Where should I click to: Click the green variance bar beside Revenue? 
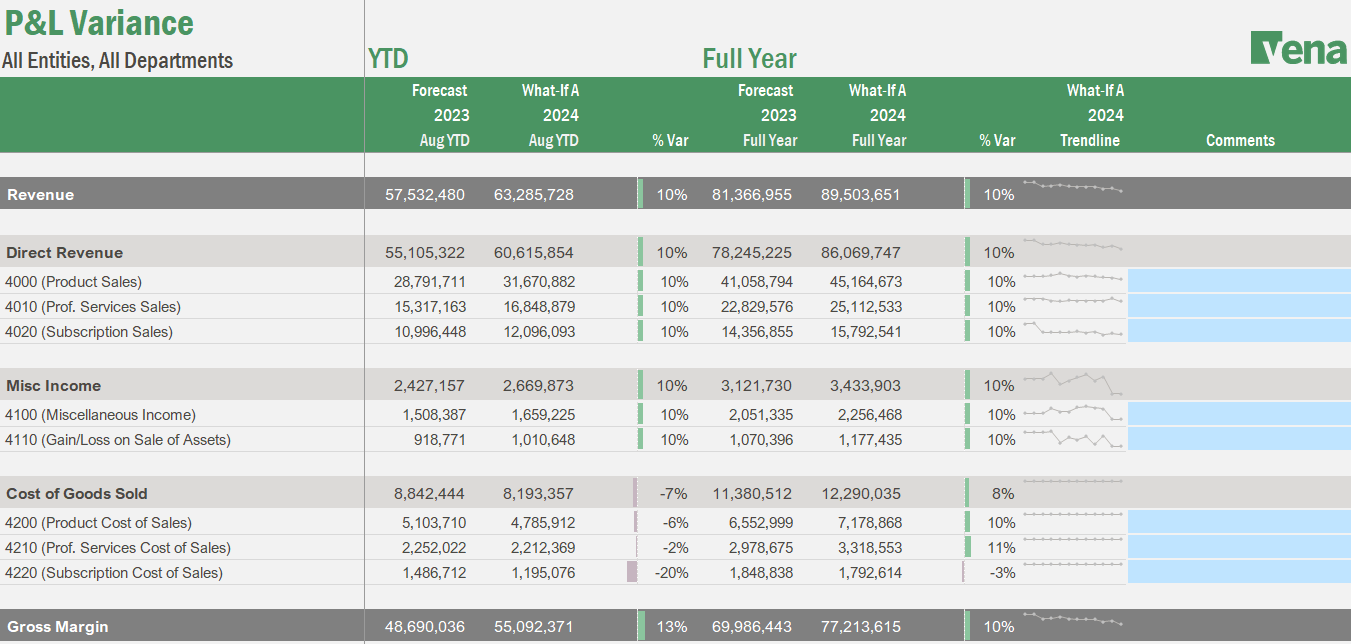tap(640, 193)
